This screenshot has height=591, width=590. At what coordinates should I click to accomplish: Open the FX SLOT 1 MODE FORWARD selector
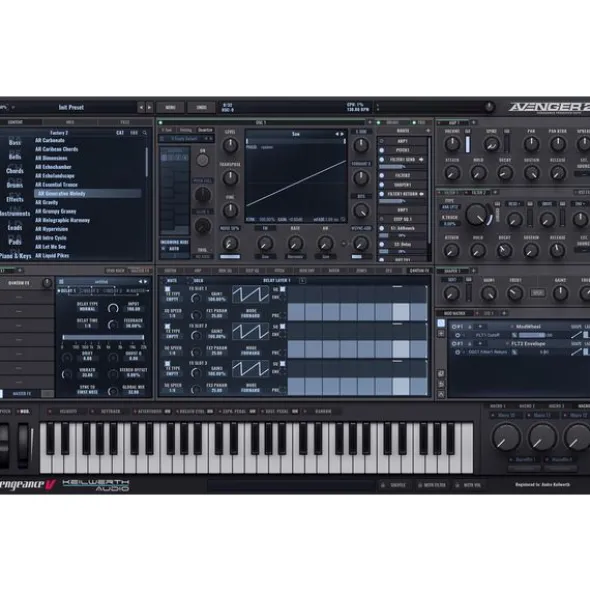250,316
